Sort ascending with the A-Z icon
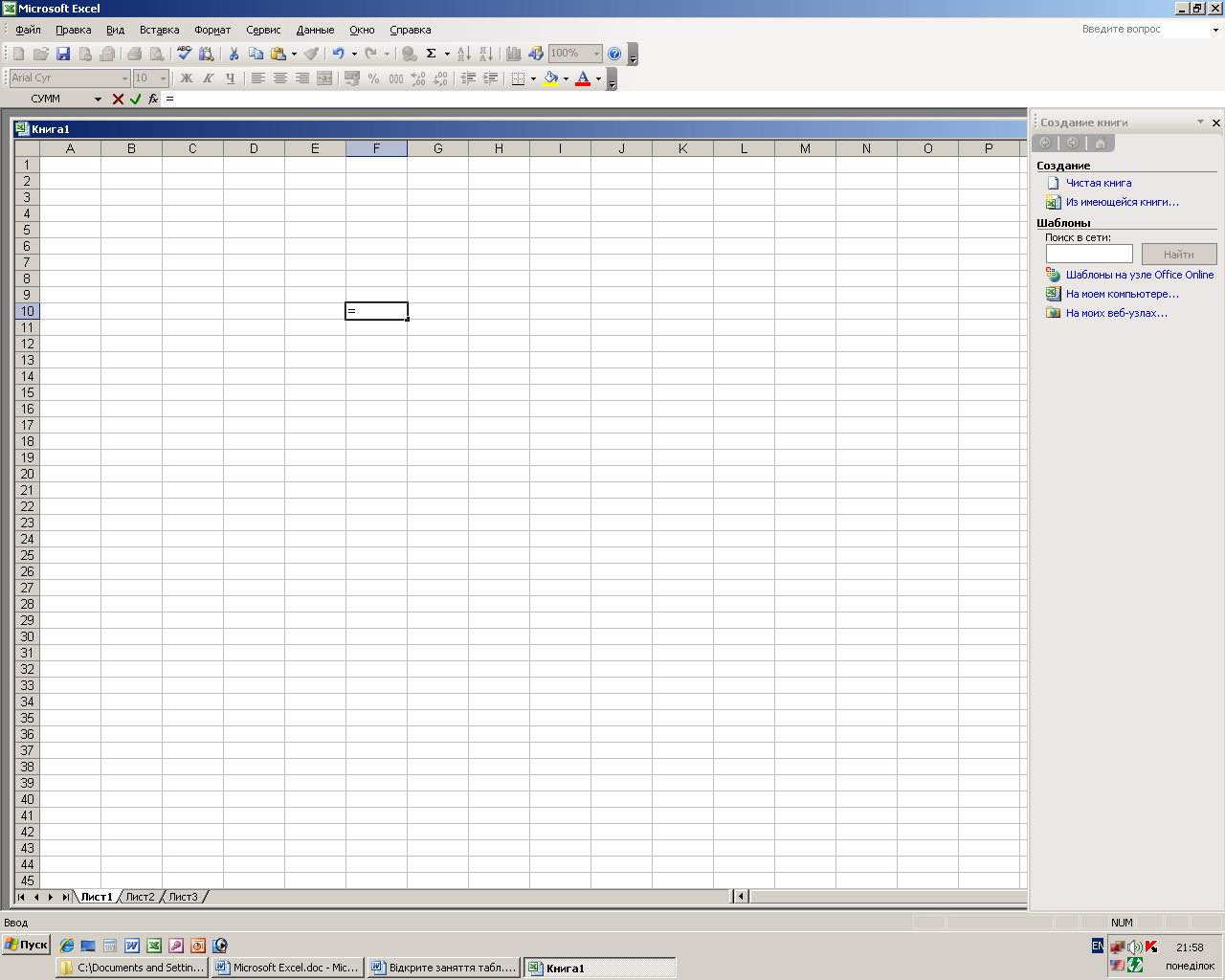The height and width of the screenshot is (980, 1225). click(463, 54)
